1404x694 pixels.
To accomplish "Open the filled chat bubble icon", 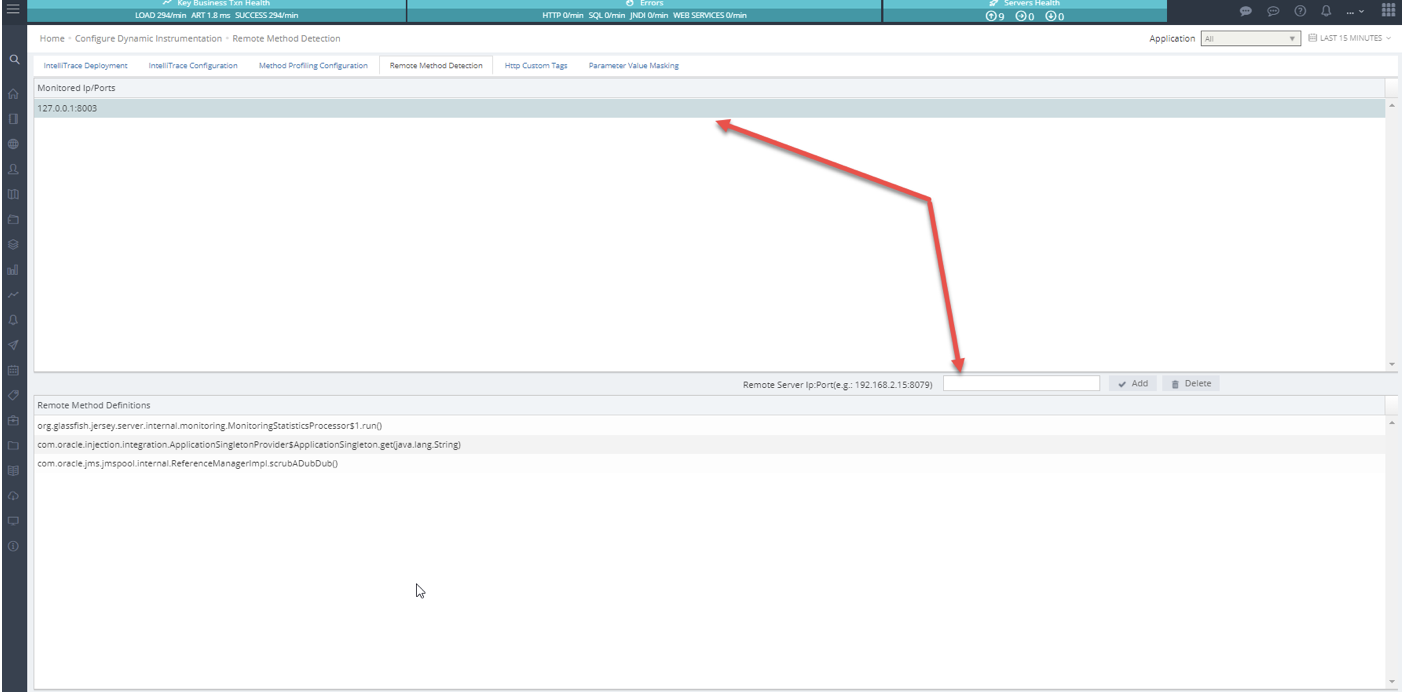I will point(1246,11).
